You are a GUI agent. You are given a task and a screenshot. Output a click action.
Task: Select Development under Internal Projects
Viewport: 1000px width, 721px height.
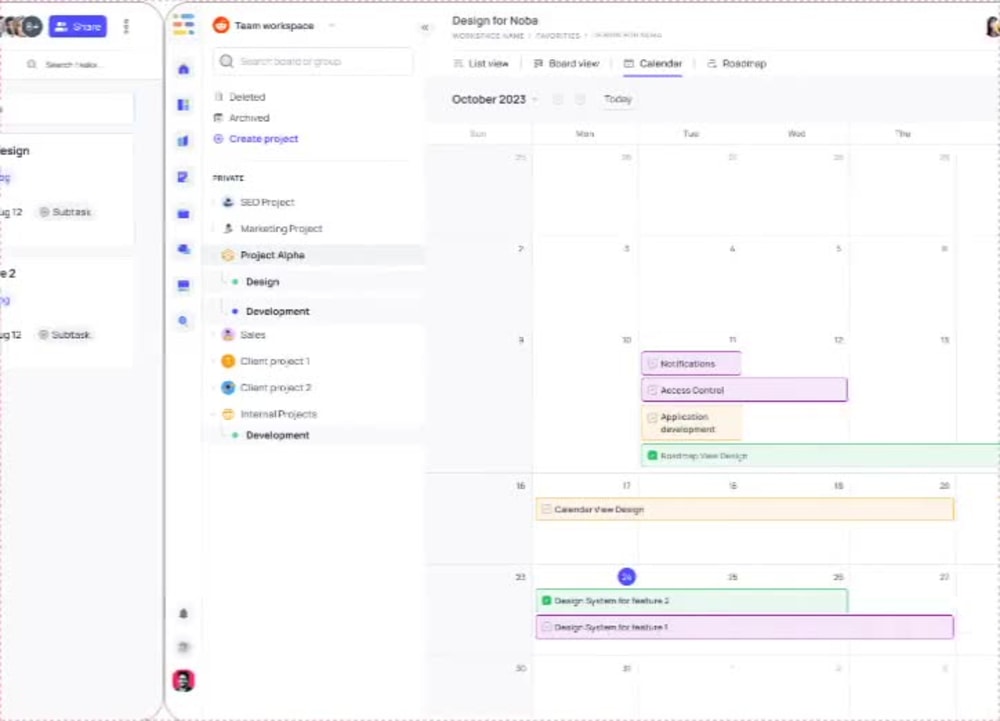point(277,435)
